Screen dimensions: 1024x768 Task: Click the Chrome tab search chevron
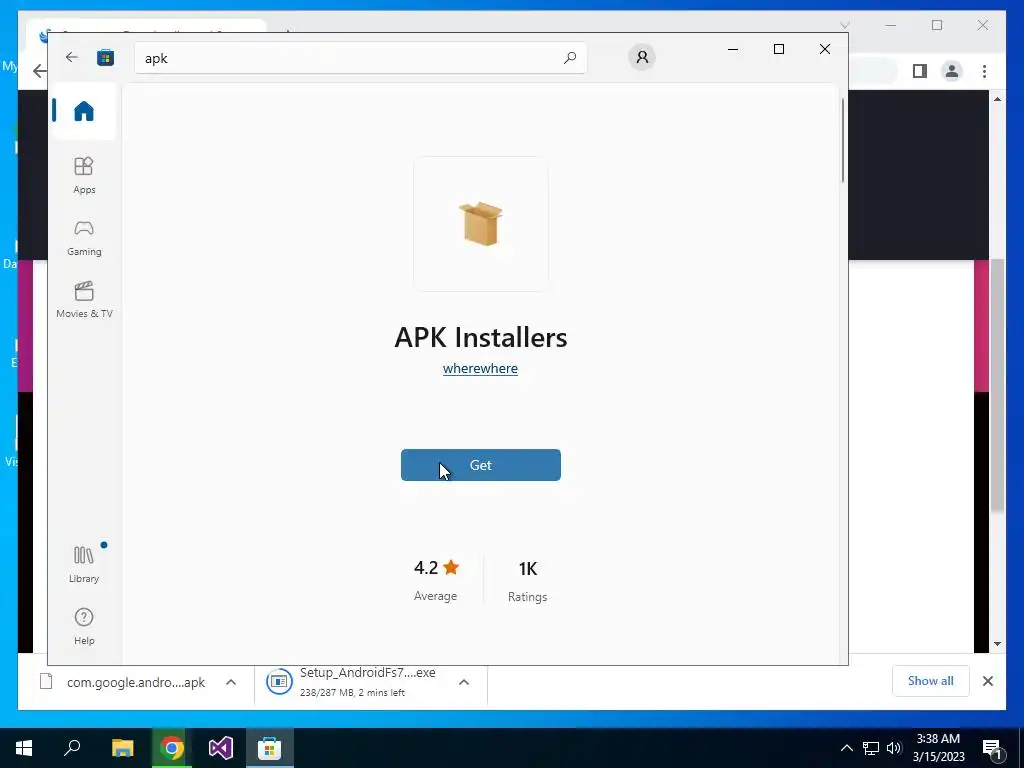coord(845,25)
